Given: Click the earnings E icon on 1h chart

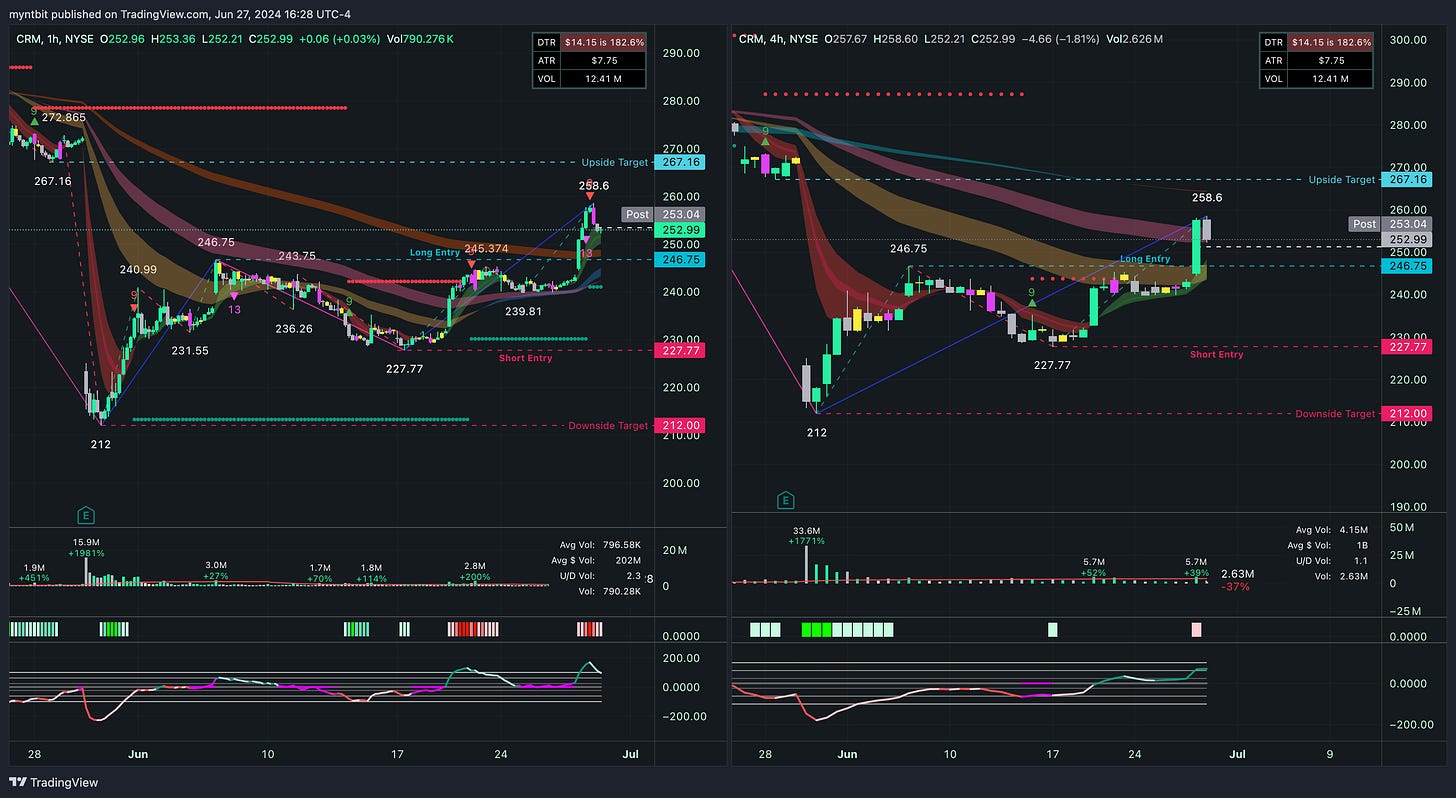Looking at the screenshot, I should click(87, 515).
